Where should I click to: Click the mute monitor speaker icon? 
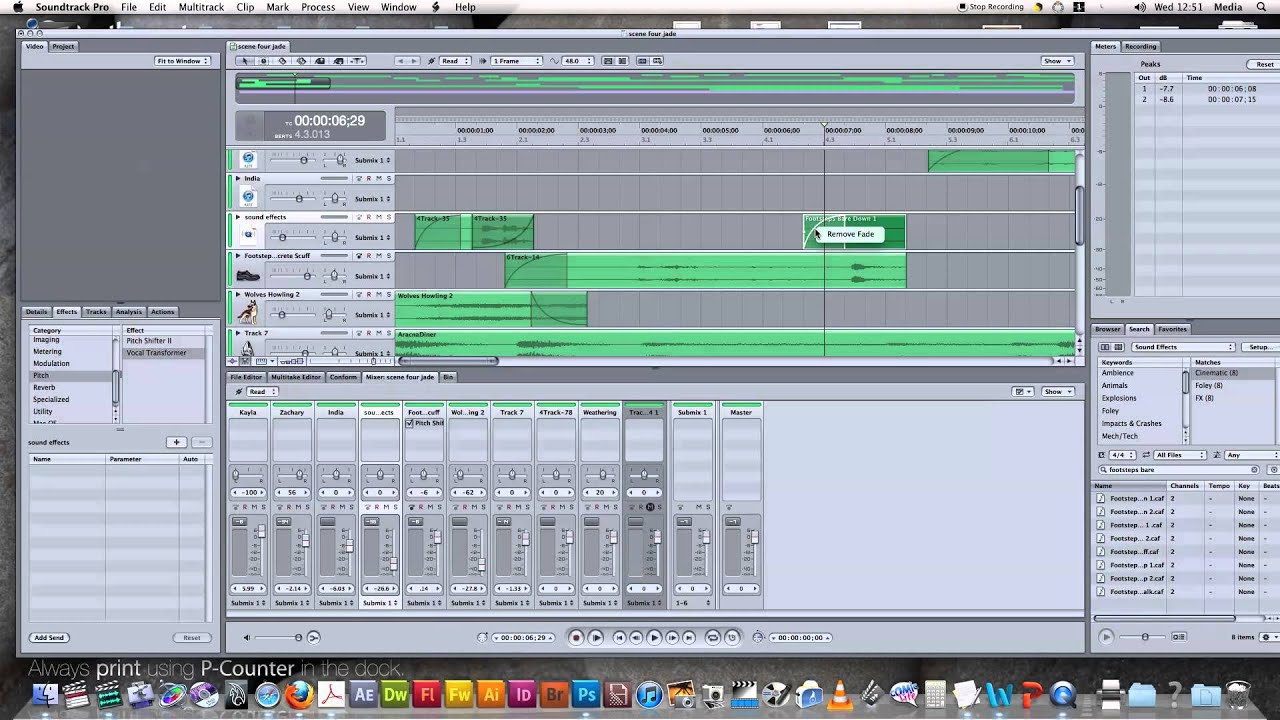247,637
